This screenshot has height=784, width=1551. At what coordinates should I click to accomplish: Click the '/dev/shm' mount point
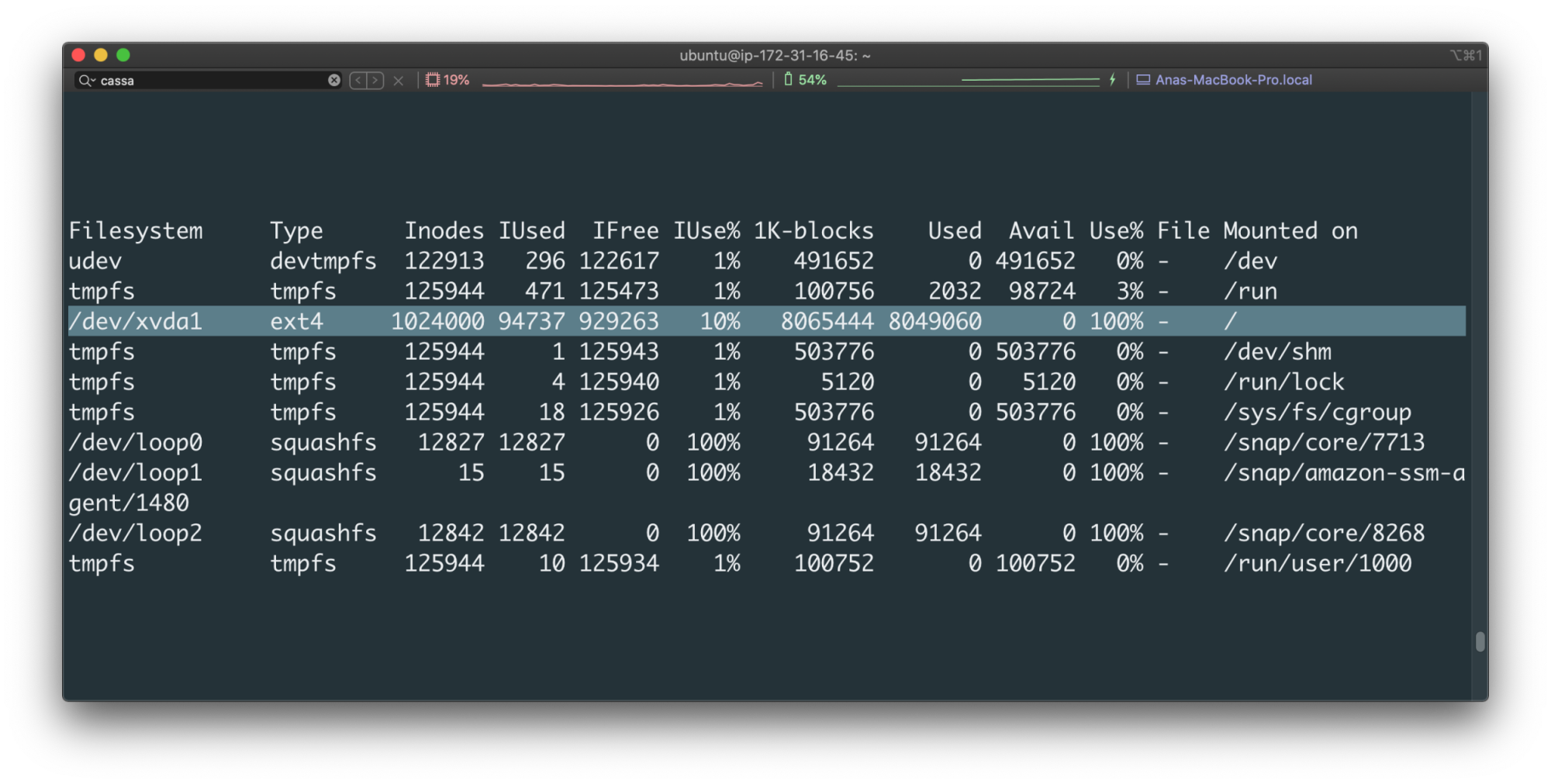pos(1277,352)
